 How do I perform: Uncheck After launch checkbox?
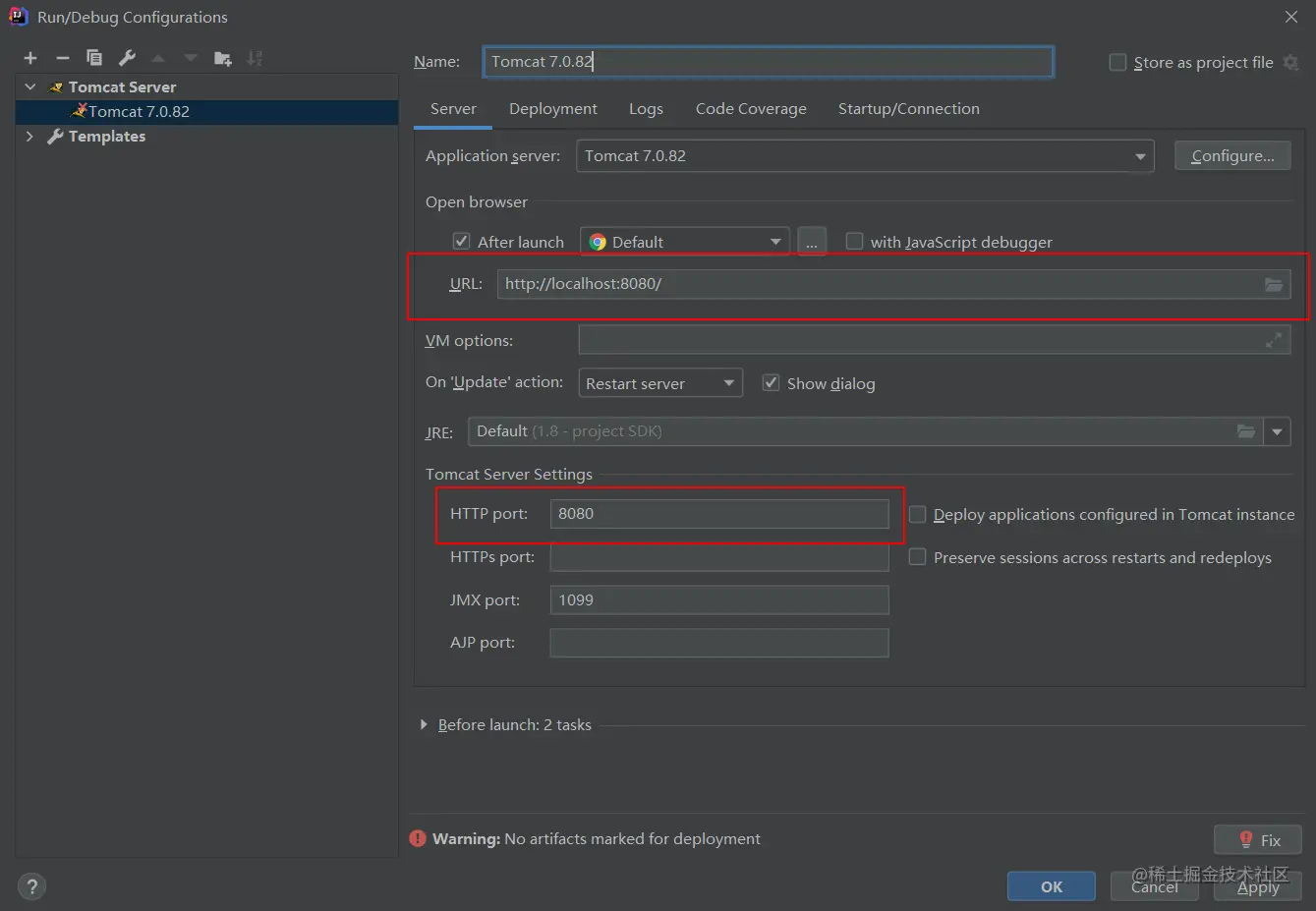(461, 241)
